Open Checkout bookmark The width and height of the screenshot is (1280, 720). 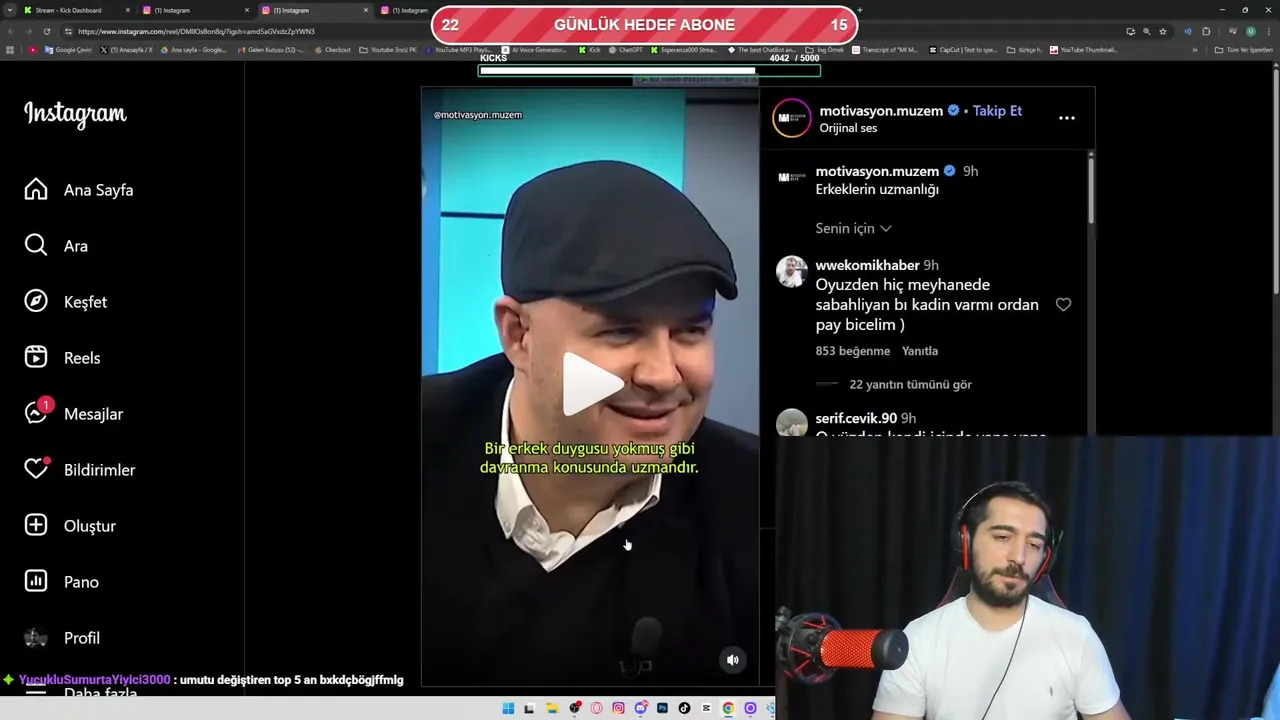coord(333,50)
